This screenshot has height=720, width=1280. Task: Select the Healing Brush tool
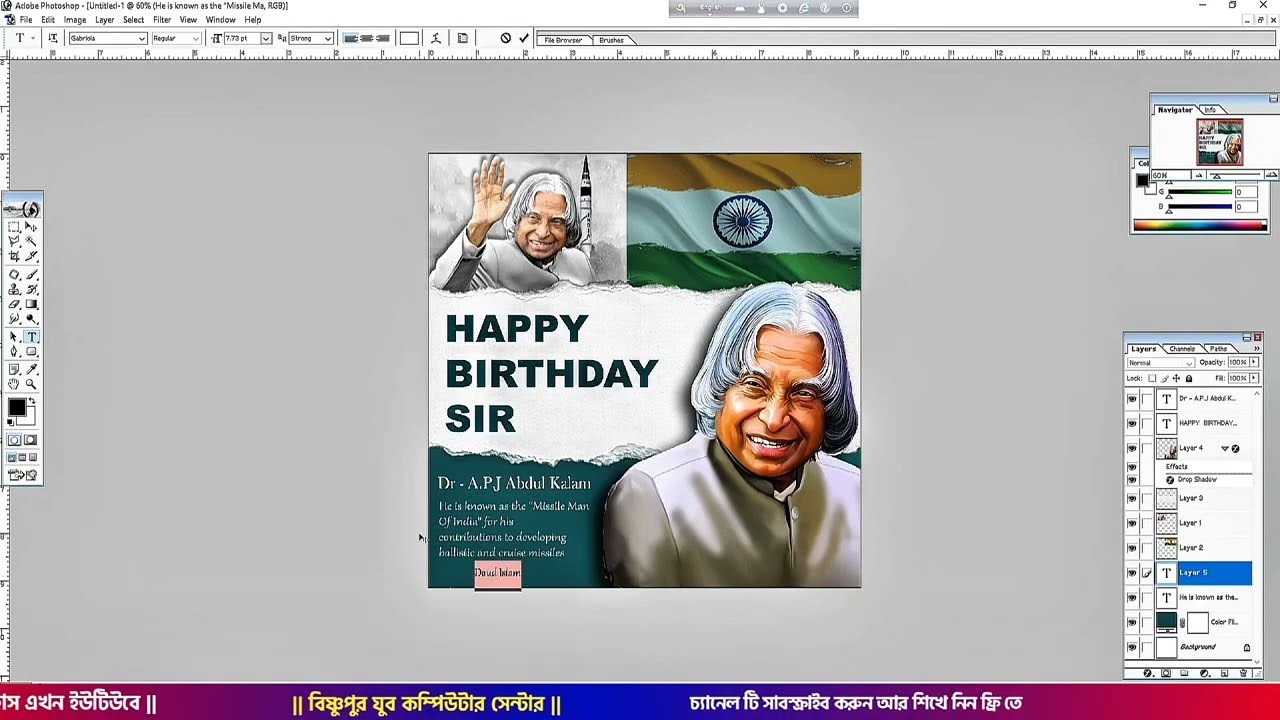(14, 274)
